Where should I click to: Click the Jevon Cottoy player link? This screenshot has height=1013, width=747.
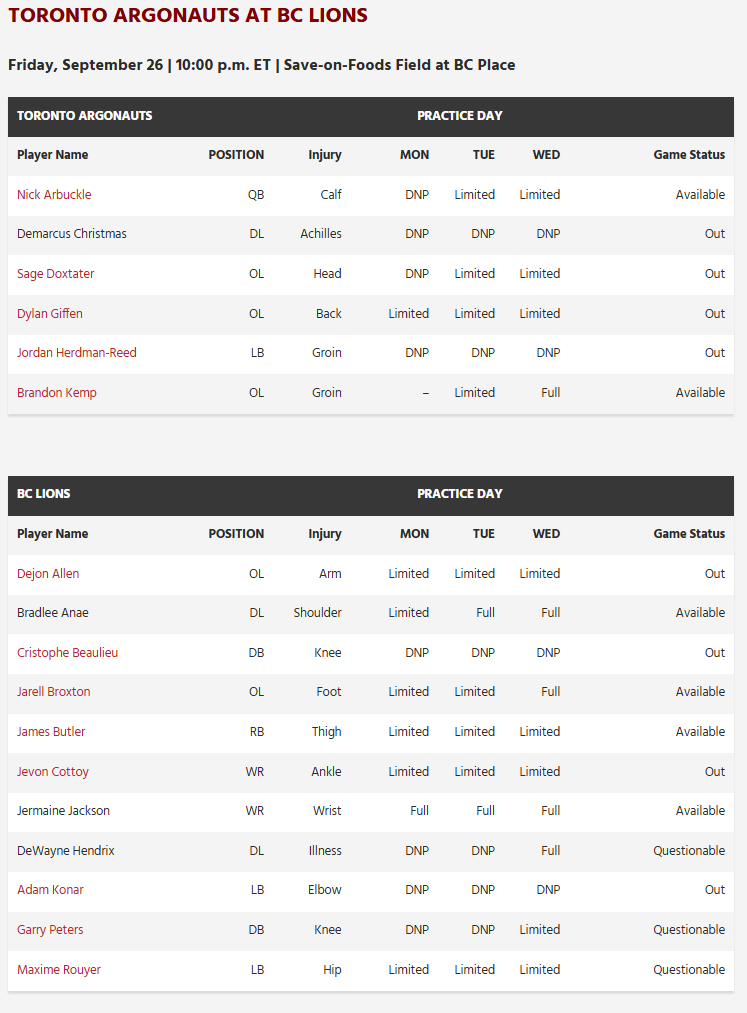pyautogui.click(x=53, y=772)
